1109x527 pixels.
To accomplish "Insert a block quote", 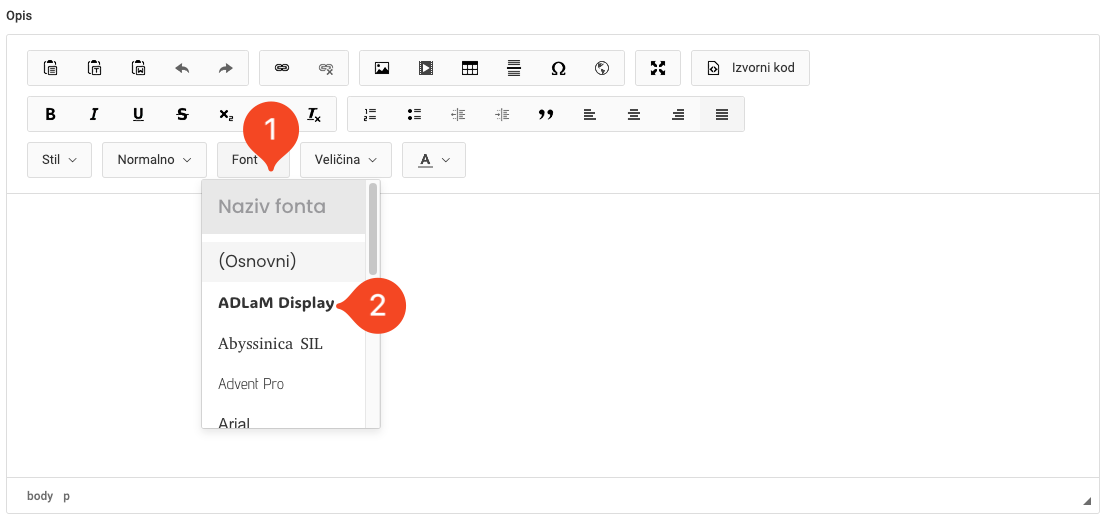I will [546, 115].
